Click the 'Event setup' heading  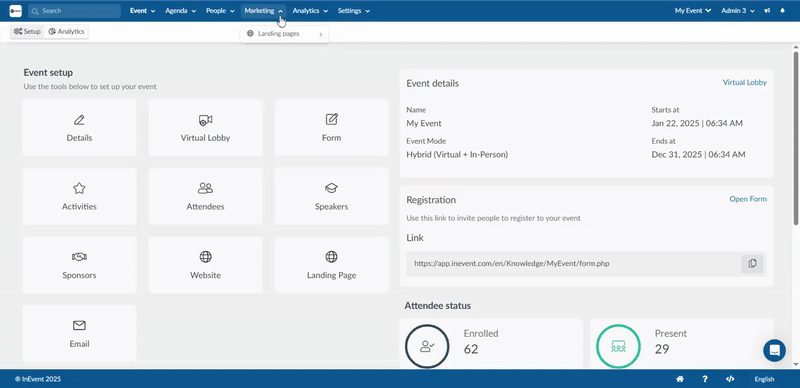tap(48, 72)
